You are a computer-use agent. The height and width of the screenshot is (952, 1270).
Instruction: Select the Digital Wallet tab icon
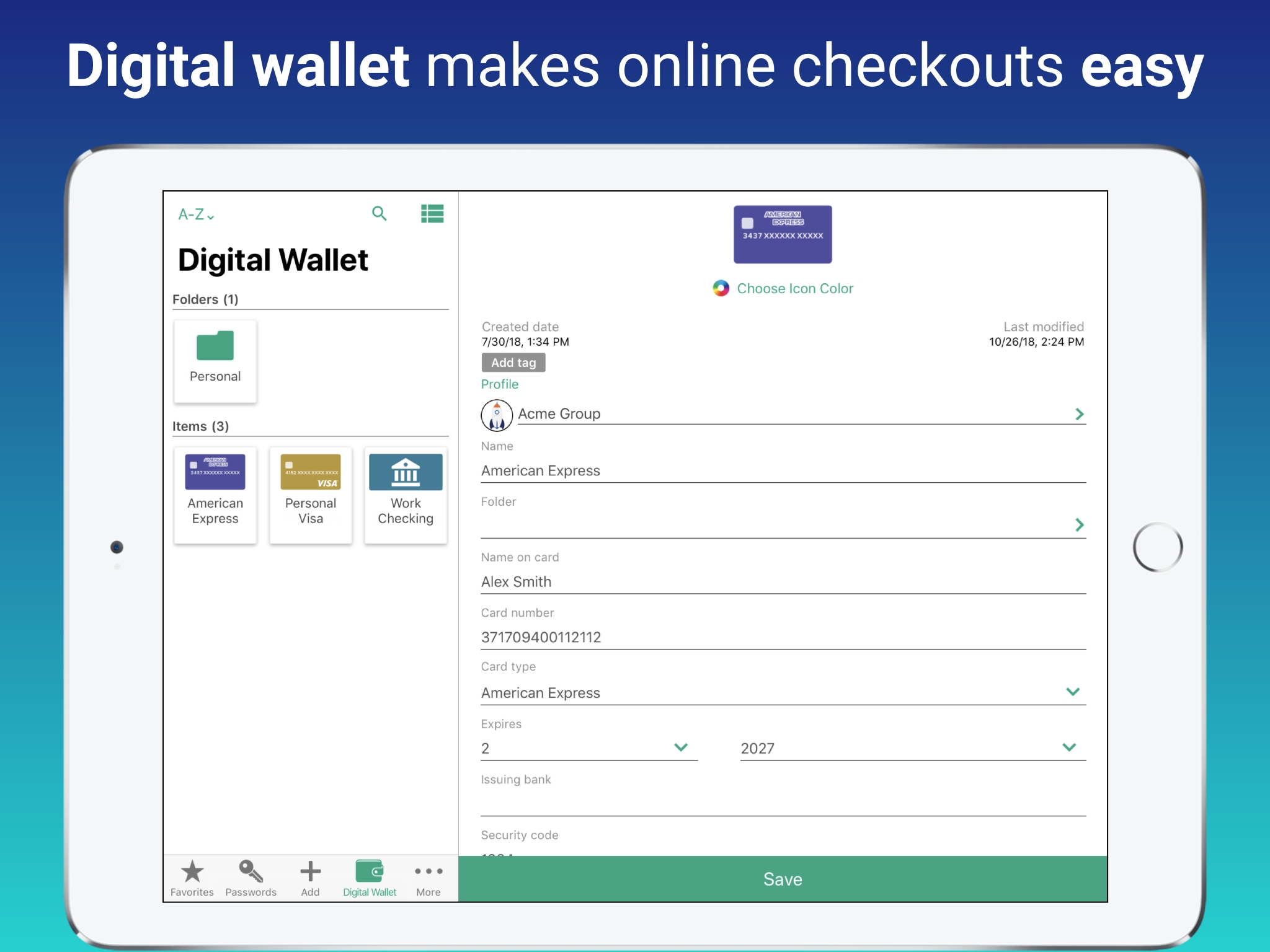pos(369,873)
